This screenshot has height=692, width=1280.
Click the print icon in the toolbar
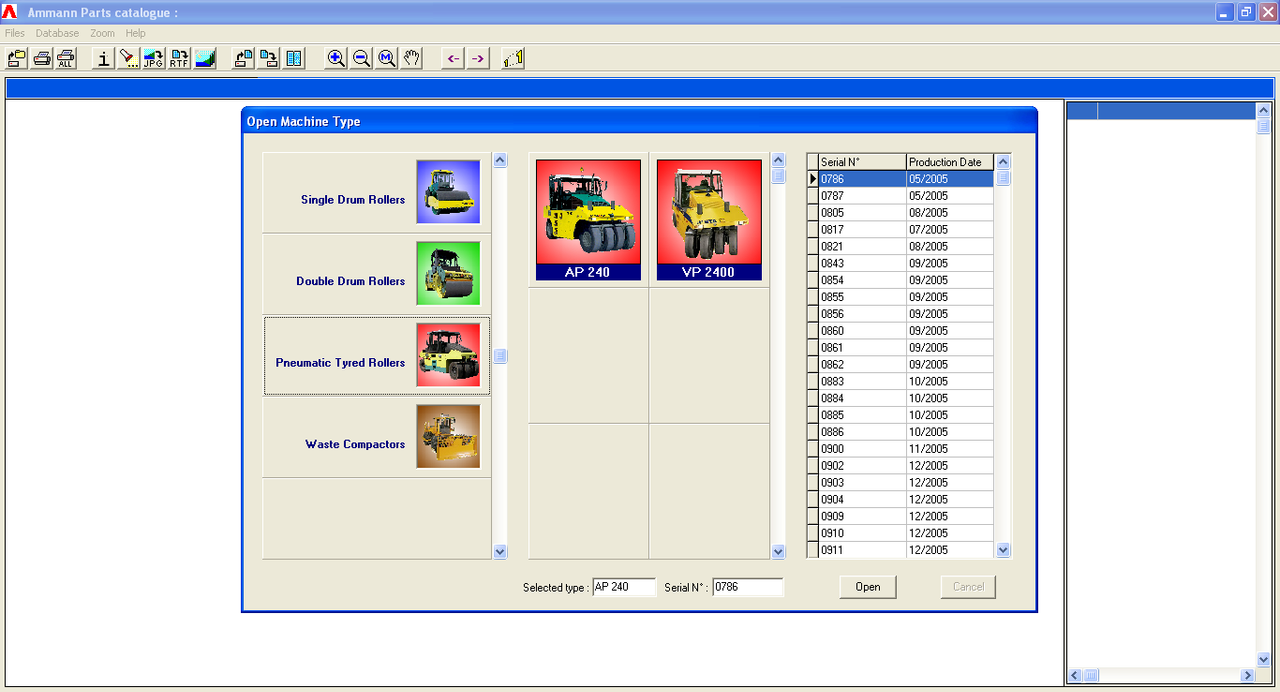point(41,58)
